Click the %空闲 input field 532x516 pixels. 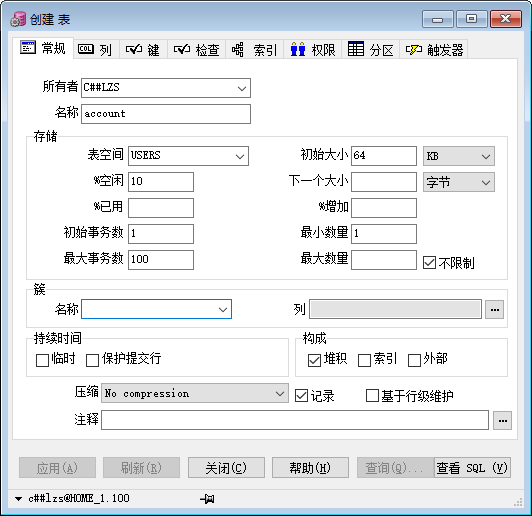(x=161, y=181)
